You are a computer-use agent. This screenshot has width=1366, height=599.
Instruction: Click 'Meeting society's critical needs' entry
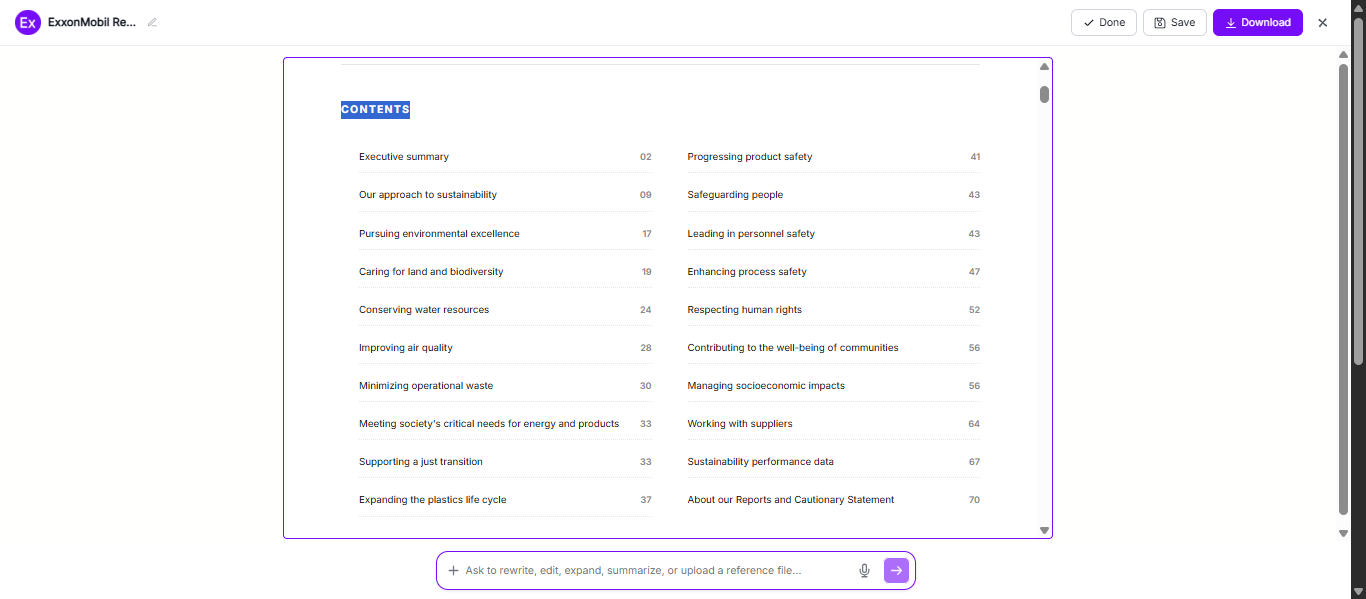click(489, 424)
